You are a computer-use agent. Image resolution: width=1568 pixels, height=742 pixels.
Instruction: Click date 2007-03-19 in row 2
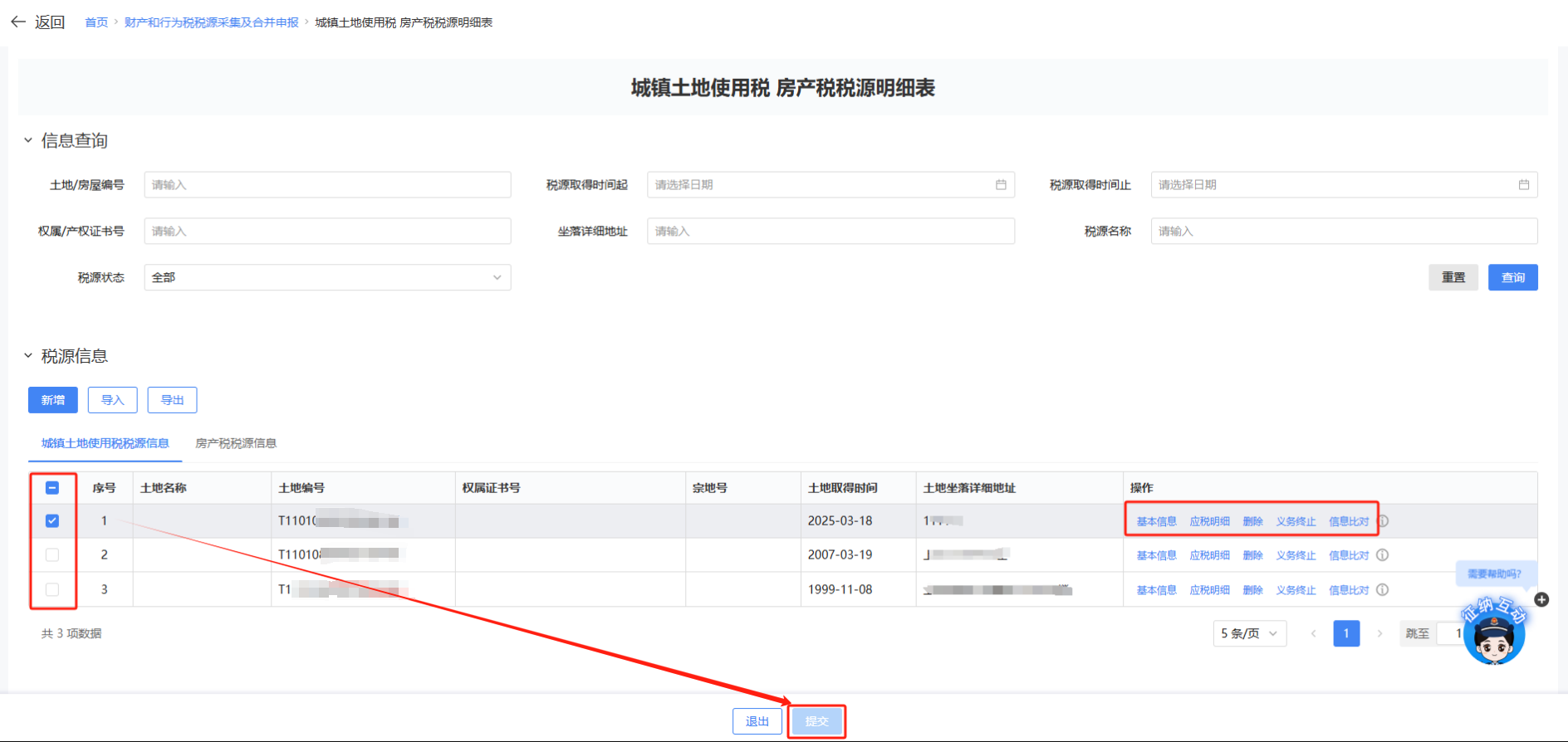tap(840, 554)
